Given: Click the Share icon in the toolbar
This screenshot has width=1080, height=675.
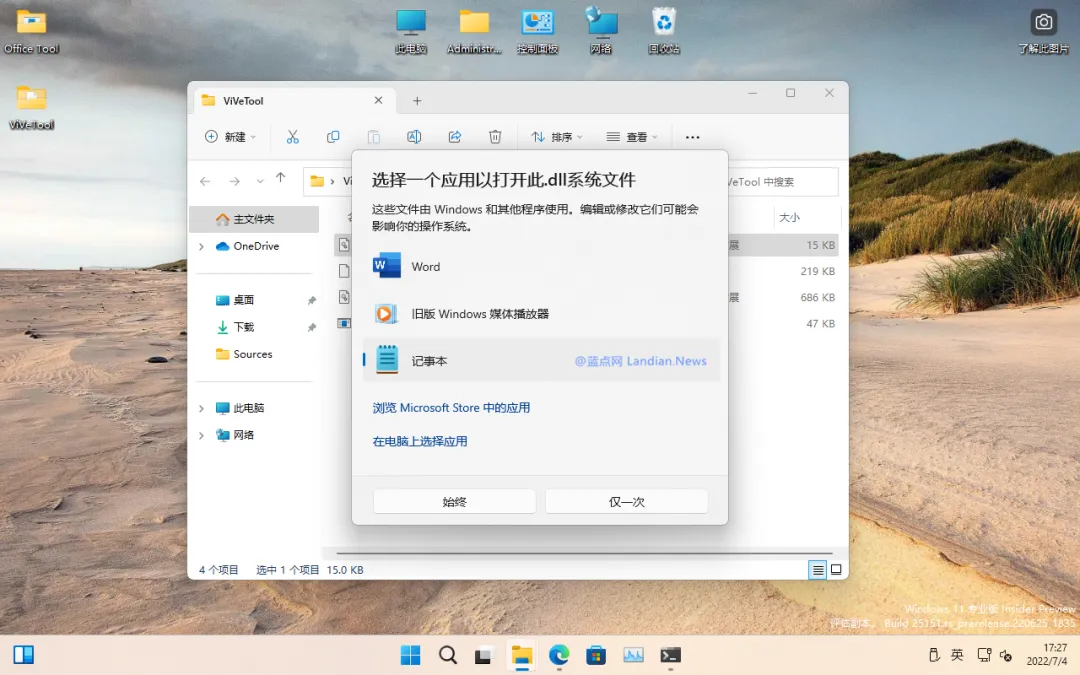Looking at the screenshot, I should 455,136.
